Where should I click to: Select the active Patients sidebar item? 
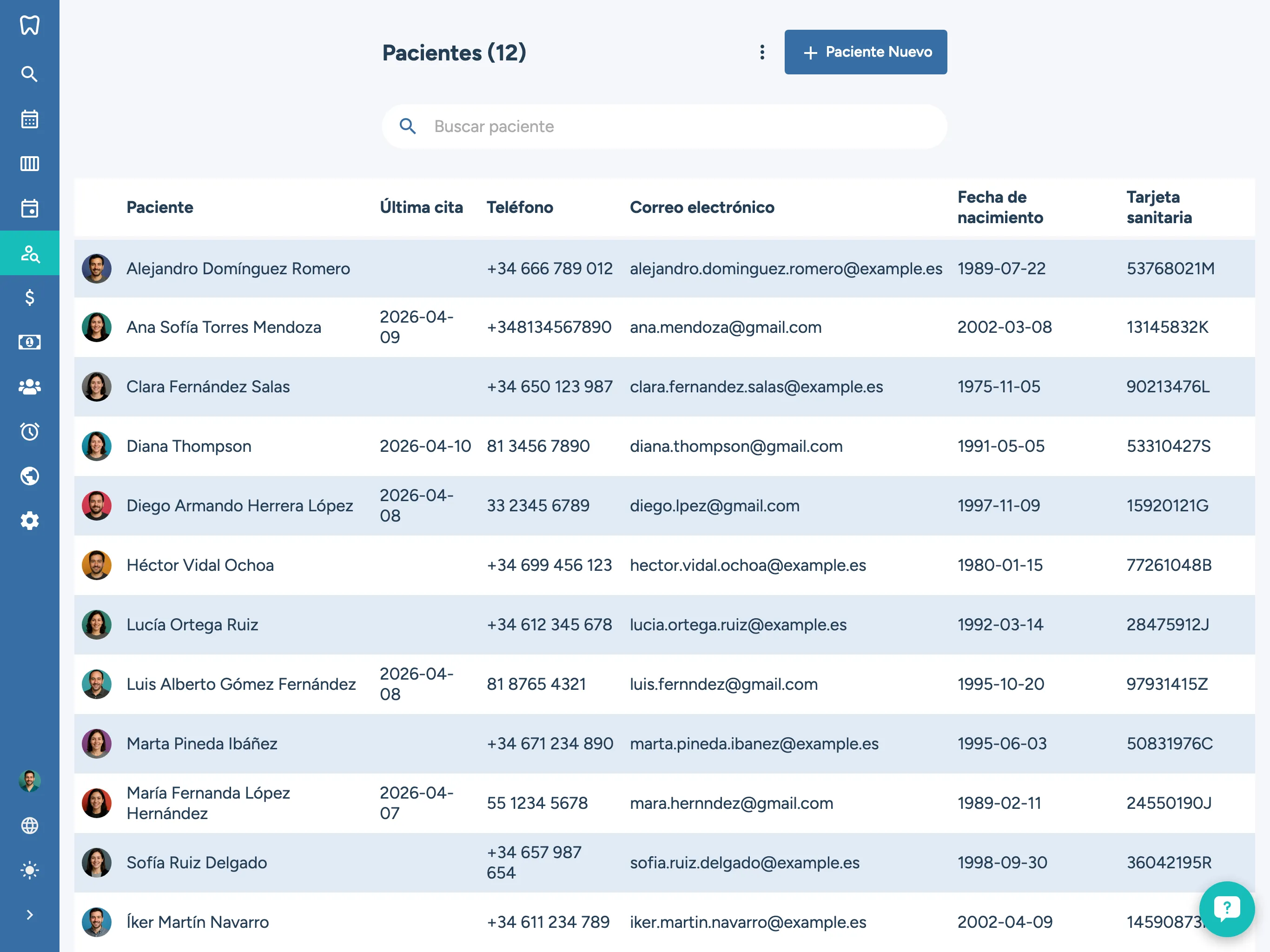[x=29, y=253]
